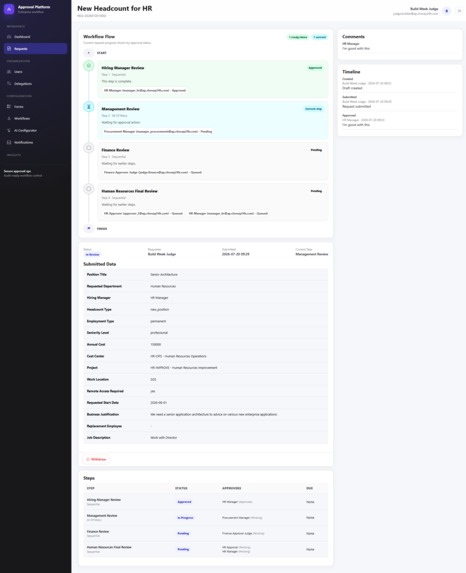Click the Requests document icon
Viewport: 466px width, 573px height.
(9, 49)
